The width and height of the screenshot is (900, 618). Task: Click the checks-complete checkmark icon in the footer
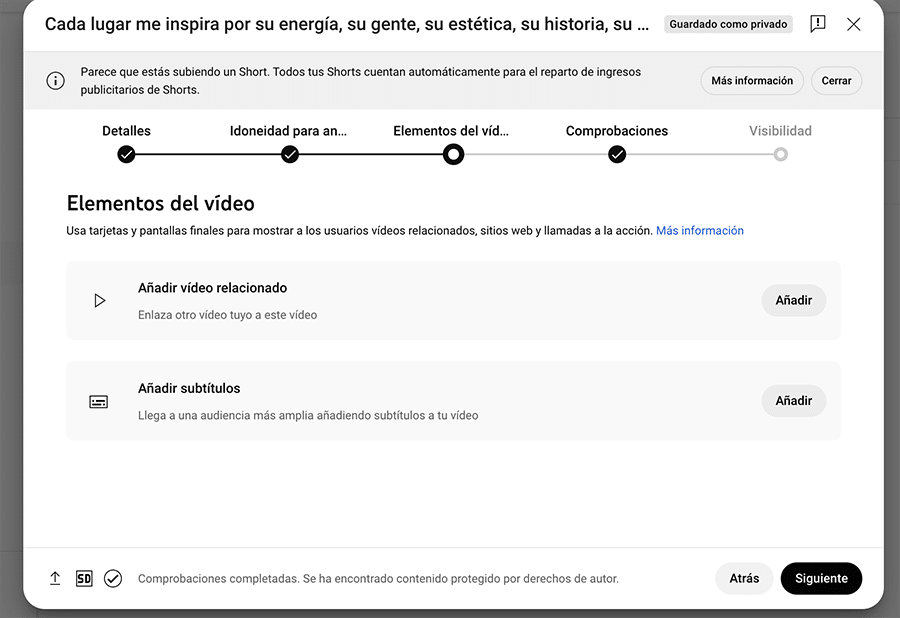click(113, 578)
